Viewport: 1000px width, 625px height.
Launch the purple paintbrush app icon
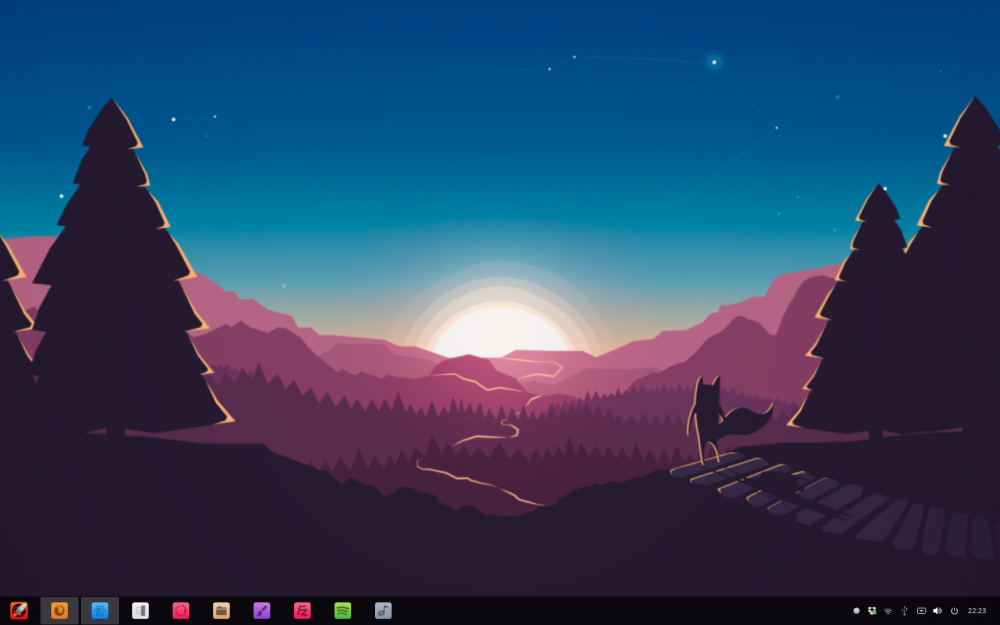261,610
